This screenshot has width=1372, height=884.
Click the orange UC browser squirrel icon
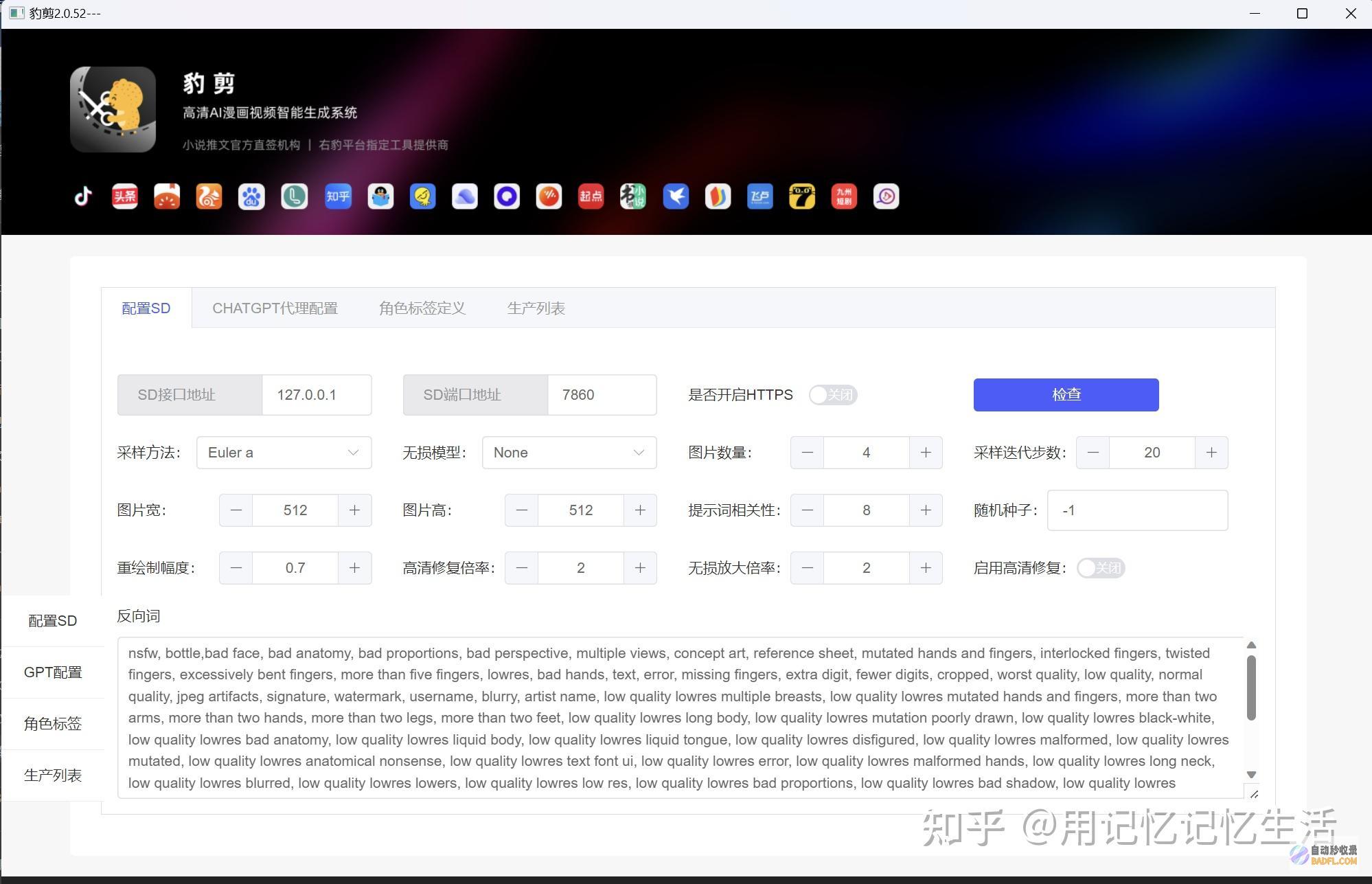tap(209, 196)
